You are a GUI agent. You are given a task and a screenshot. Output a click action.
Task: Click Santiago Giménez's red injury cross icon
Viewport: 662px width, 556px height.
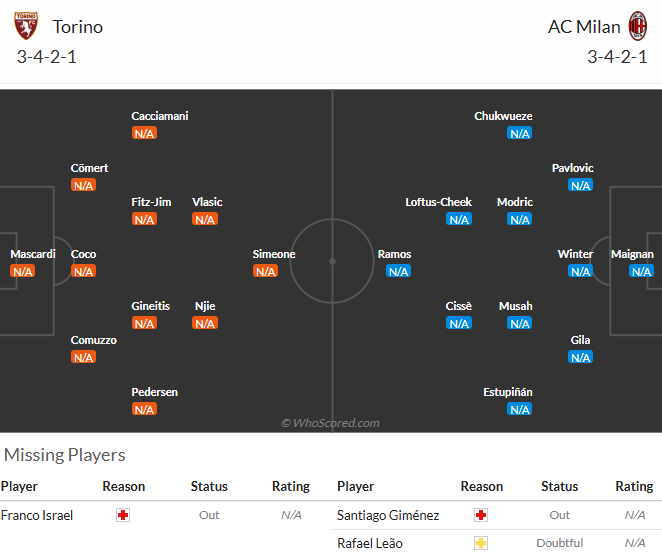pyautogui.click(x=481, y=515)
